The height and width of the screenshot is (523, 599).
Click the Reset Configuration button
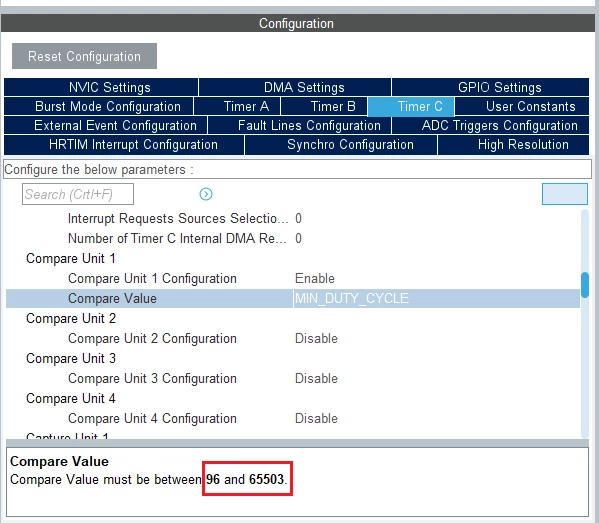point(84,56)
